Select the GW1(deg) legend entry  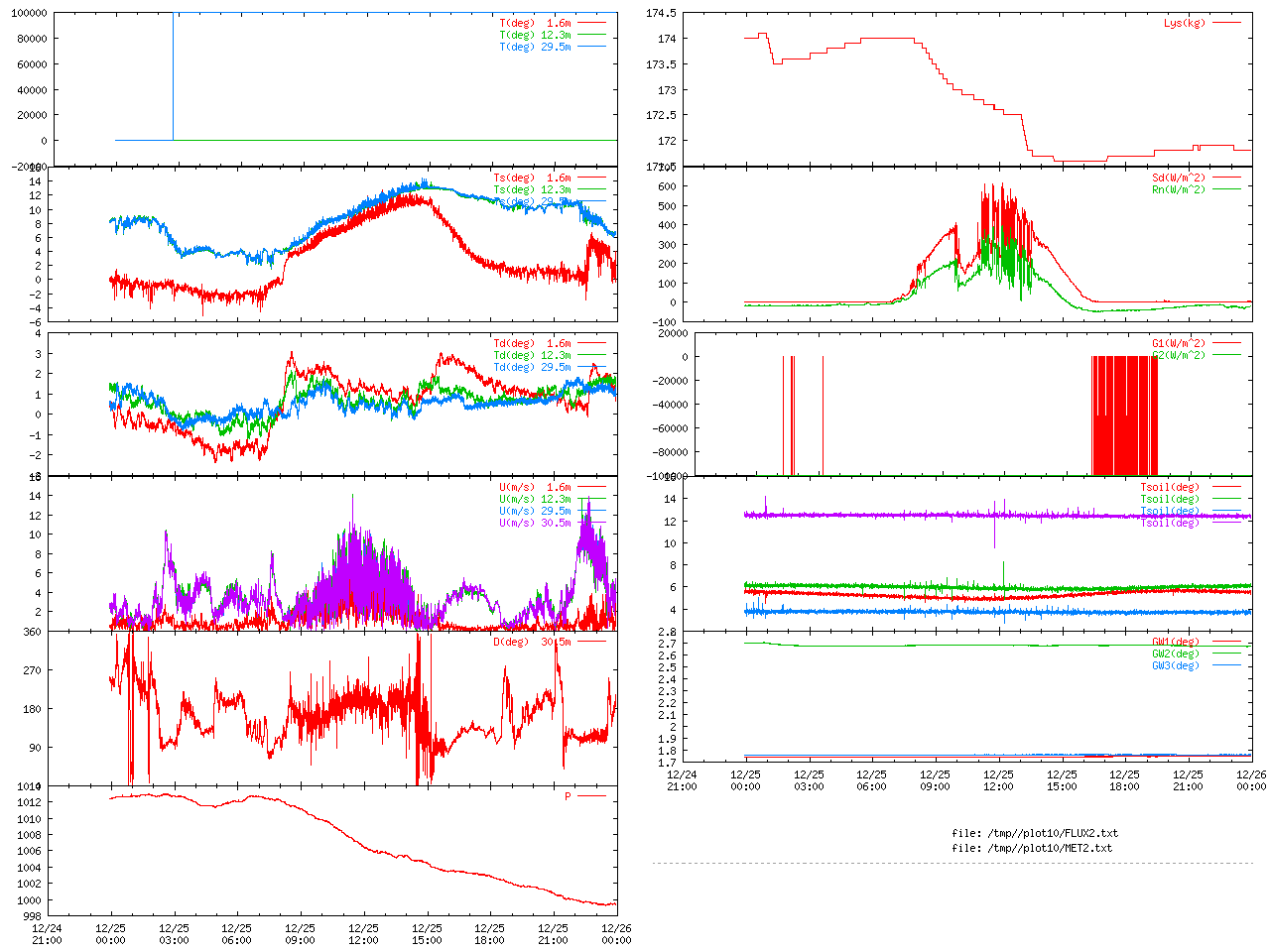coord(1175,642)
